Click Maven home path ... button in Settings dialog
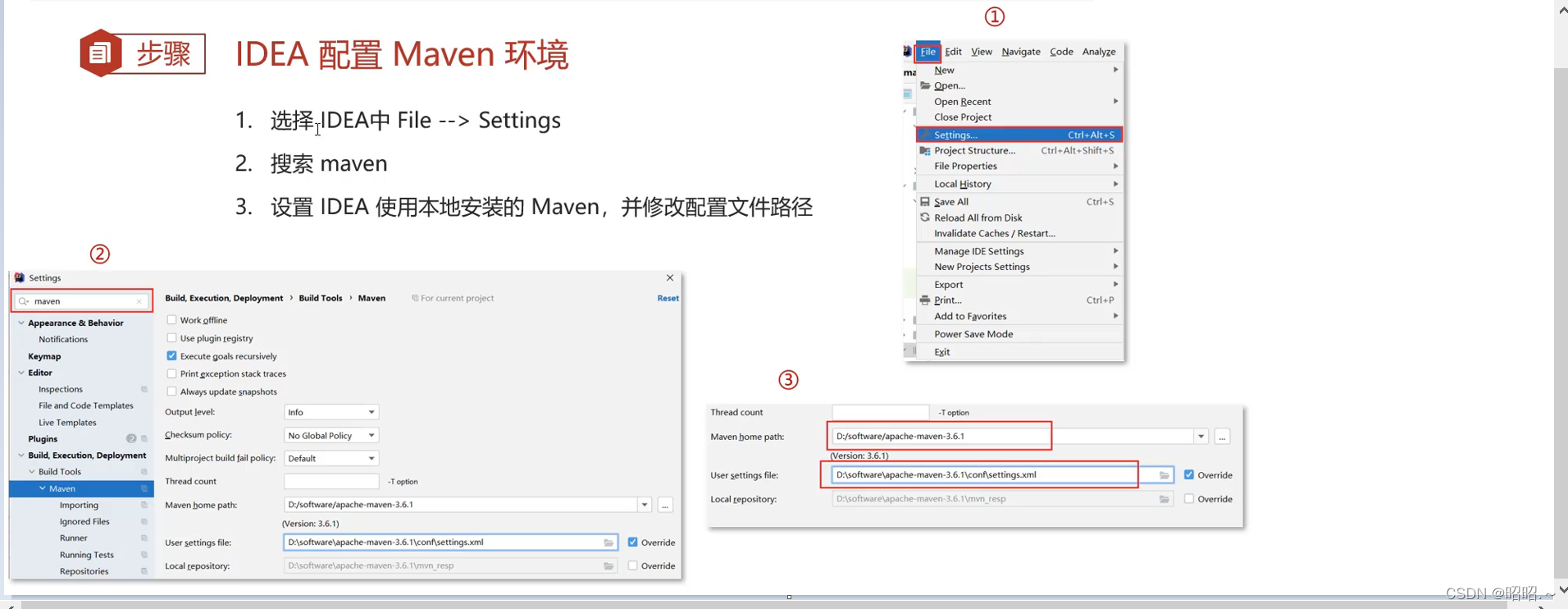Image resolution: width=1568 pixels, height=609 pixels. pos(665,506)
